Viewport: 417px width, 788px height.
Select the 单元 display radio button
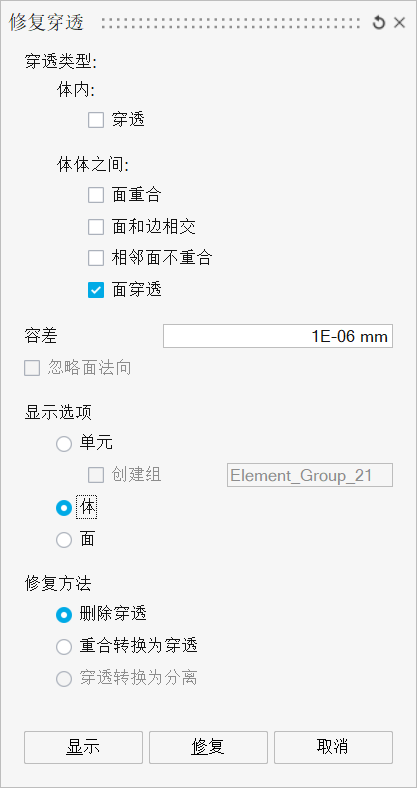click(x=64, y=444)
